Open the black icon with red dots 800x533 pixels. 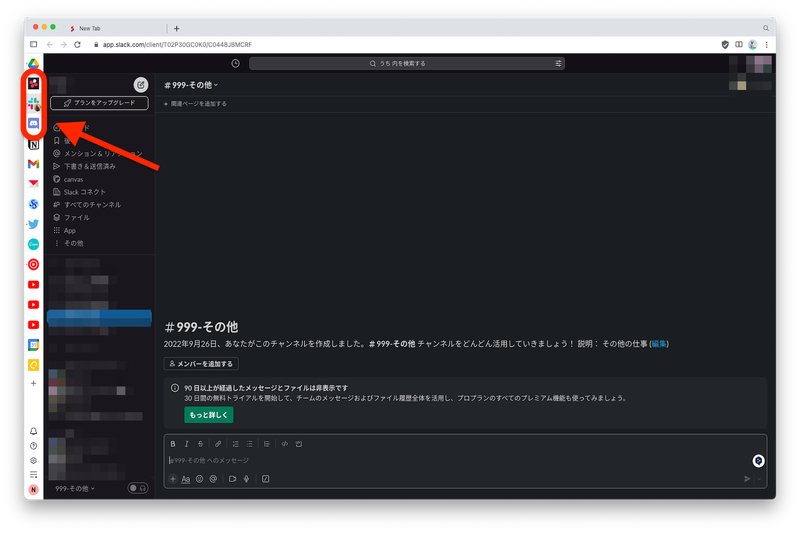33,83
